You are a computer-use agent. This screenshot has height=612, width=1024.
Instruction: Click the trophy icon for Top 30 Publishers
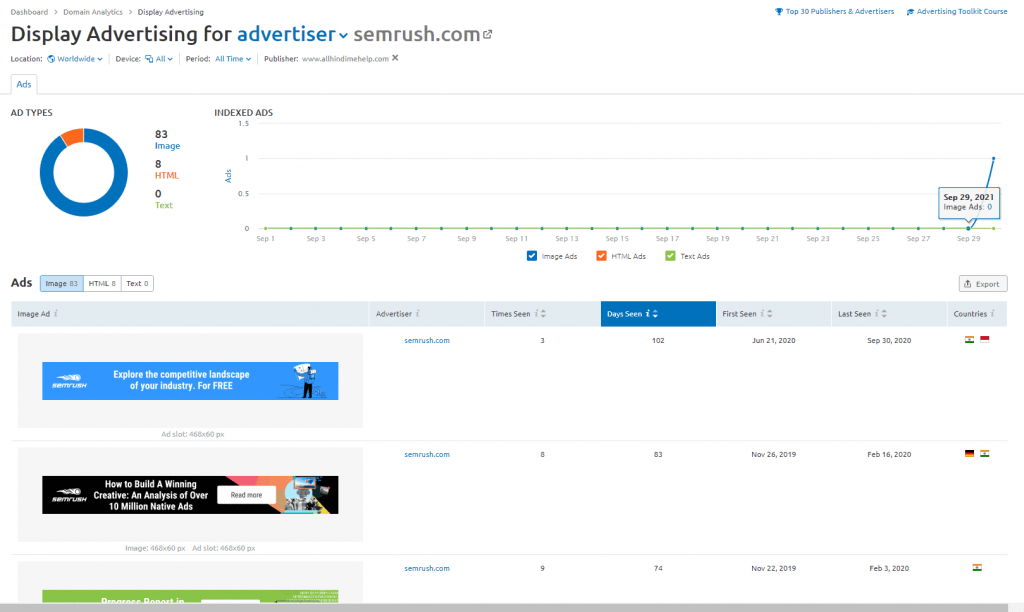pyautogui.click(x=778, y=12)
